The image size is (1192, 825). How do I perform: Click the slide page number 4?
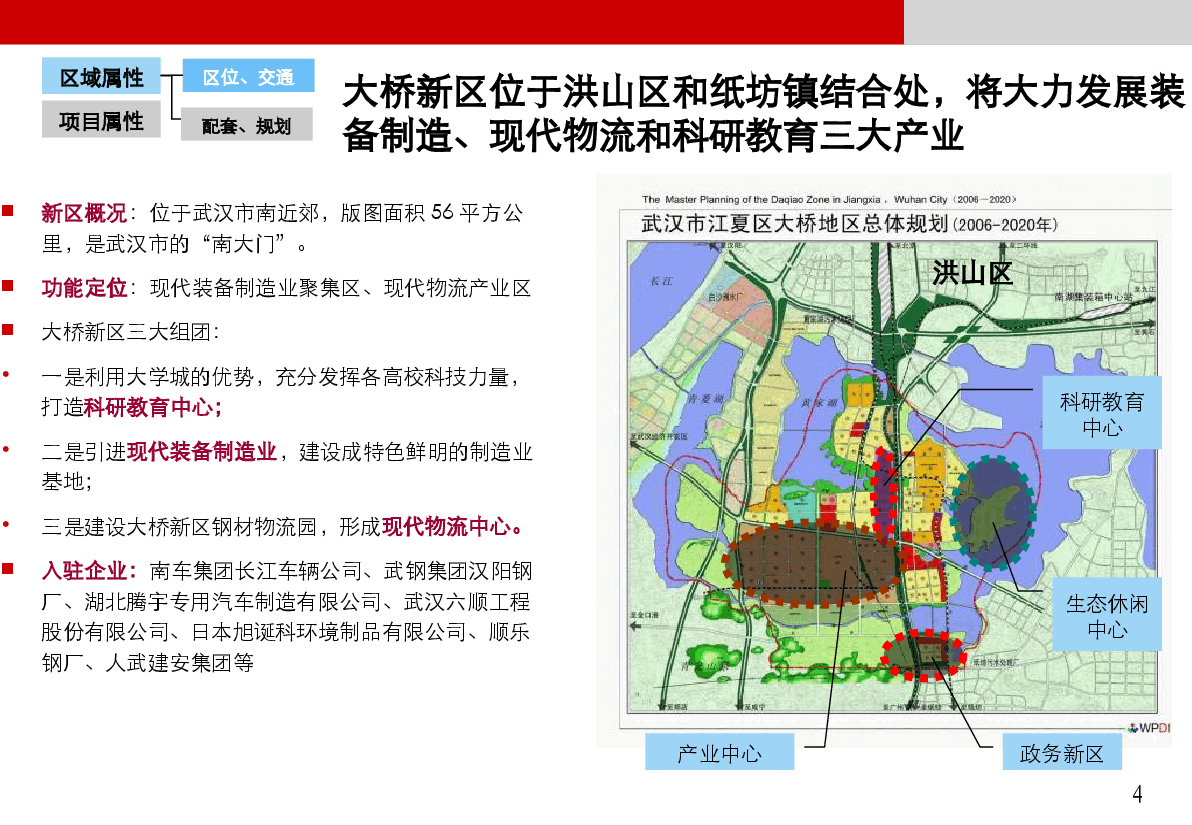click(x=1137, y=795)
